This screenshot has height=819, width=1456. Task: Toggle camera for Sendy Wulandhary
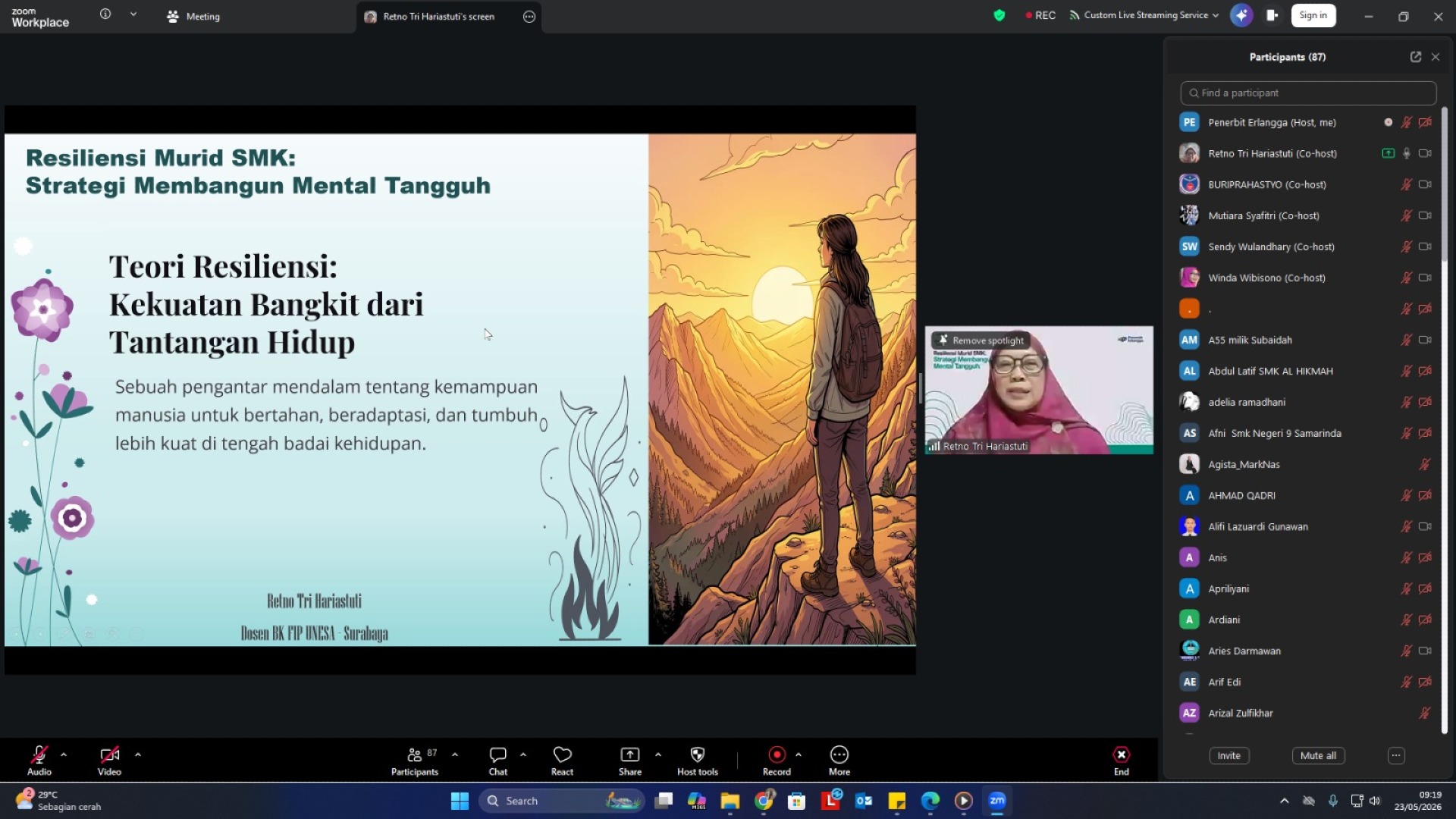(x=1425, y=246)
